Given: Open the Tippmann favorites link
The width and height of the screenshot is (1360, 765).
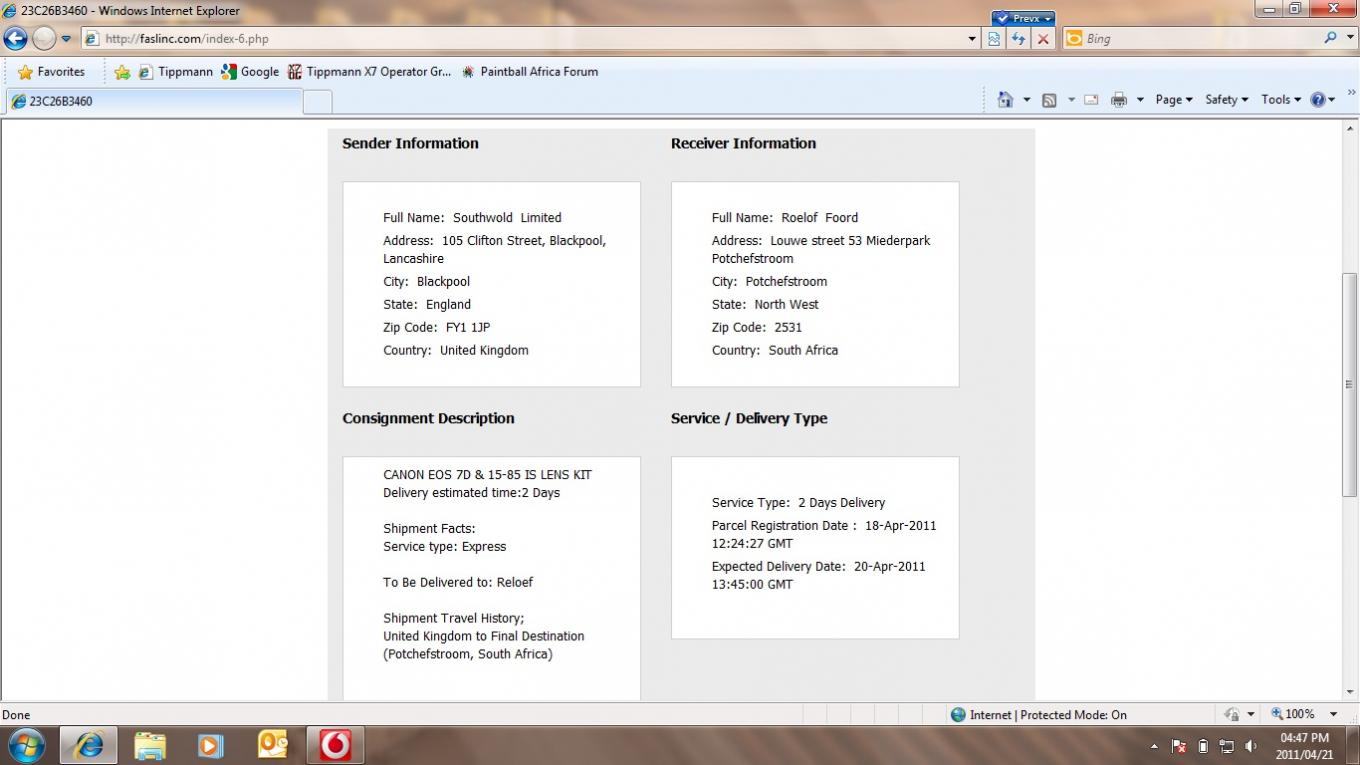Looking at the screenshot, I should point(175,72).
